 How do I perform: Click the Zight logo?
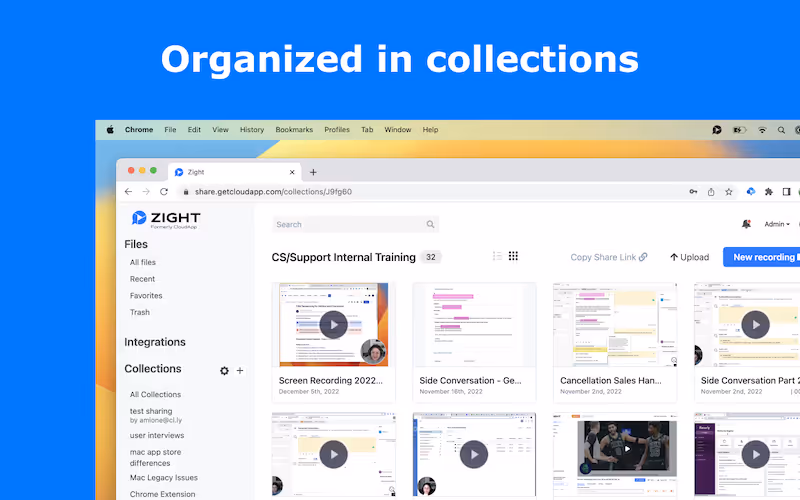point(166,219)
